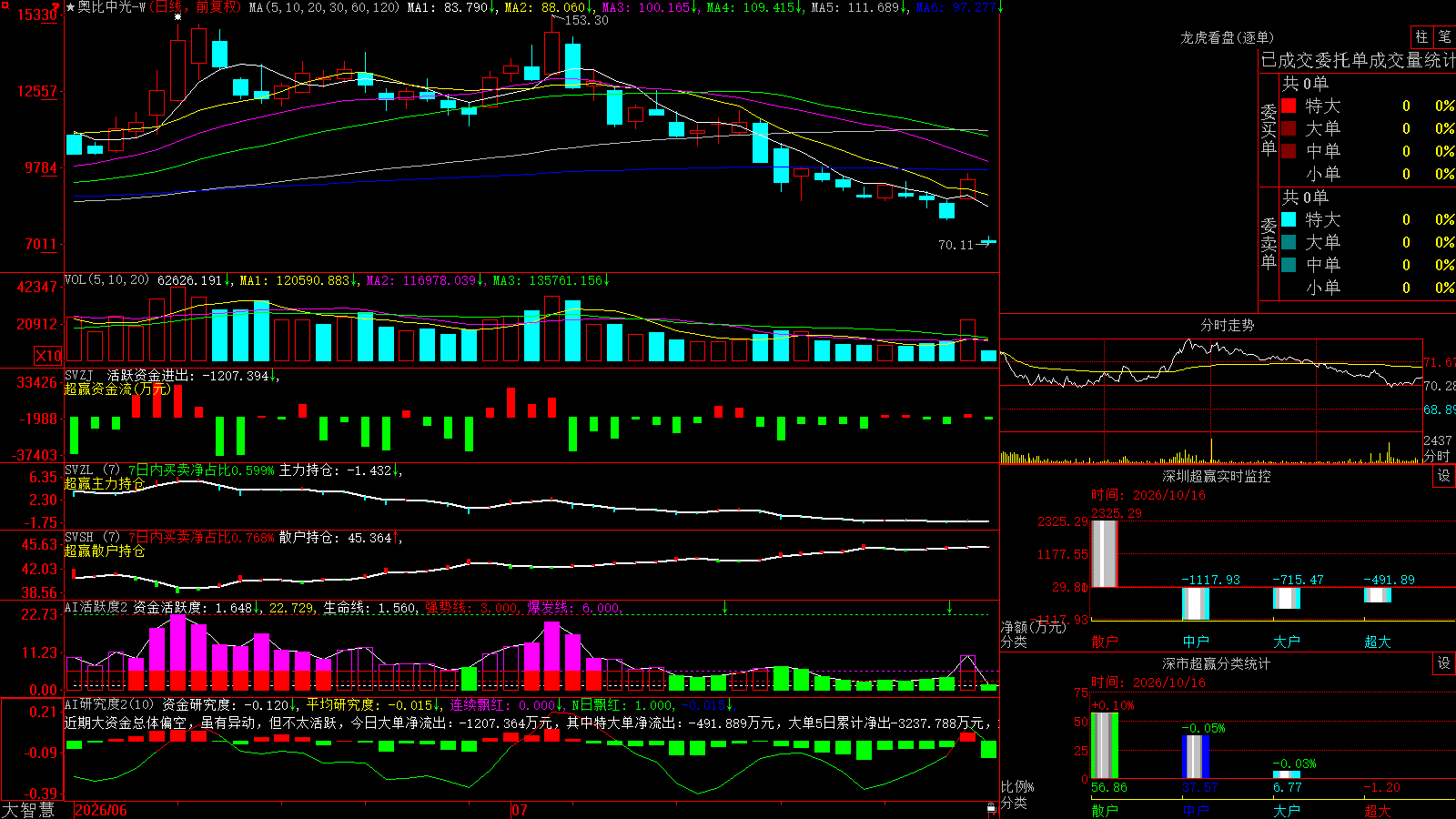Click the 70.11 low price label
Viewport: 1456px width, 819px height.
tap(955, 245)
